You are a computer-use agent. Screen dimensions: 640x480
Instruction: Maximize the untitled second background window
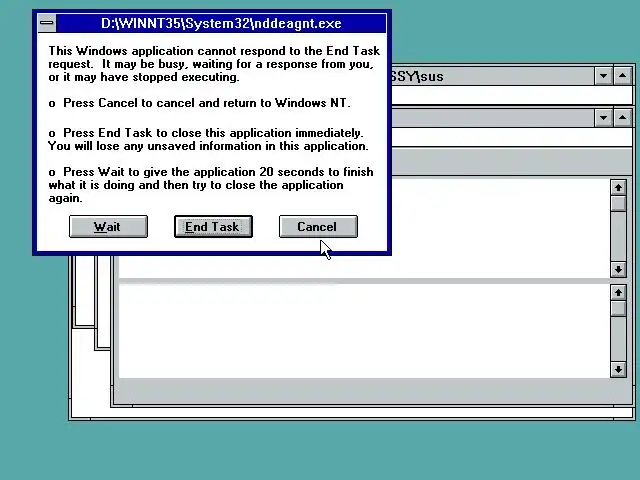622,118
